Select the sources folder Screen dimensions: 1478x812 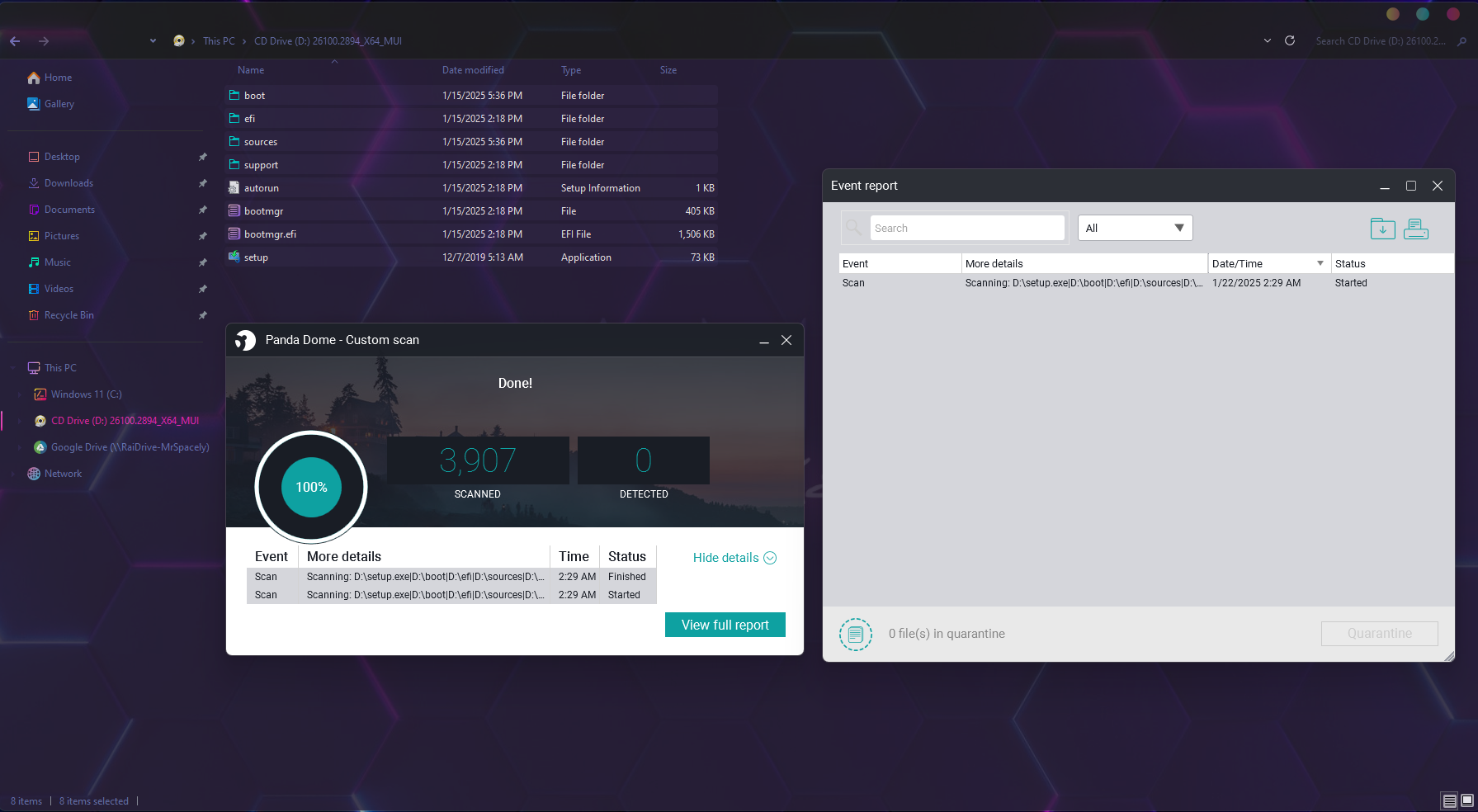tap(471, 142)
